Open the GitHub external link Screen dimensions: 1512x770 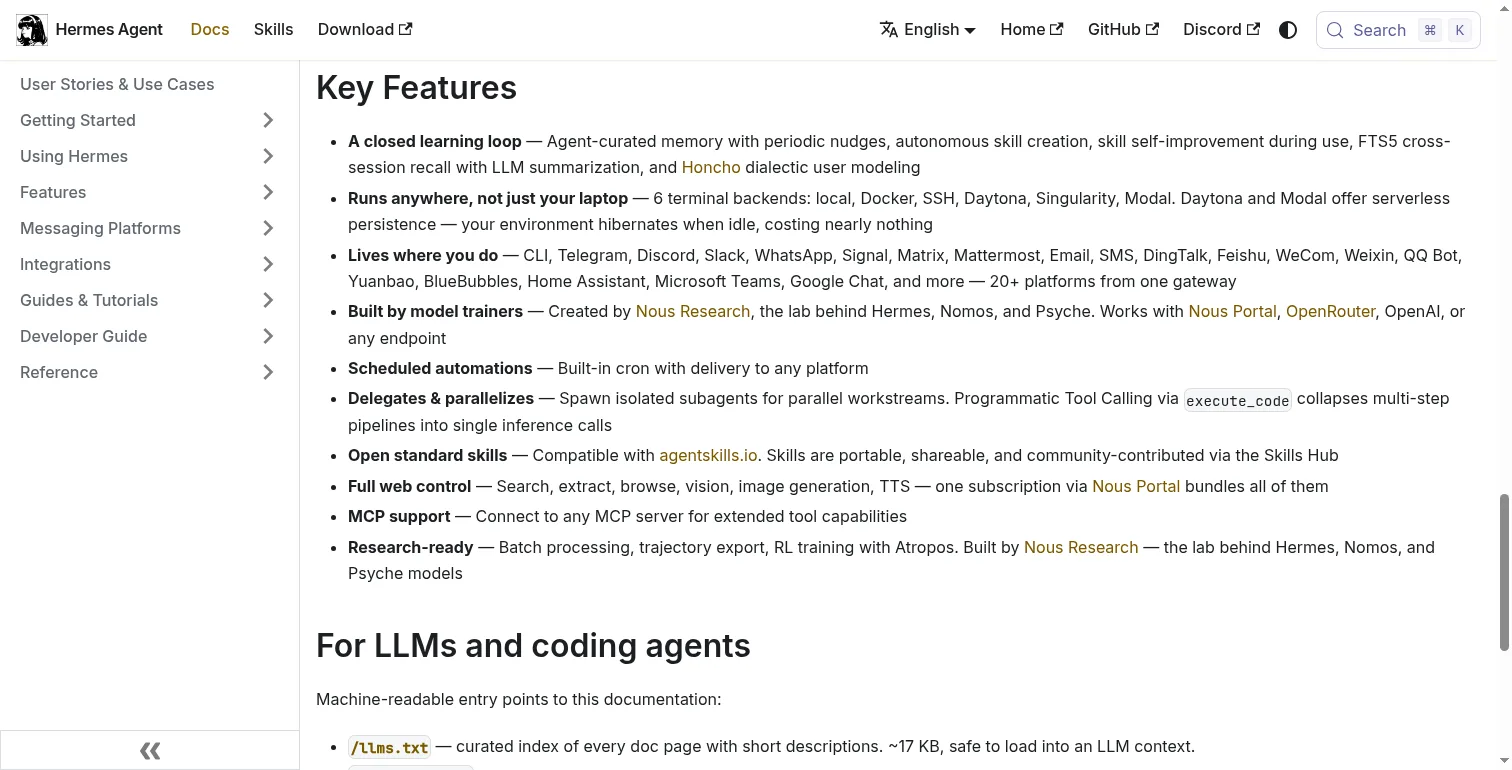pos(1123,30)
